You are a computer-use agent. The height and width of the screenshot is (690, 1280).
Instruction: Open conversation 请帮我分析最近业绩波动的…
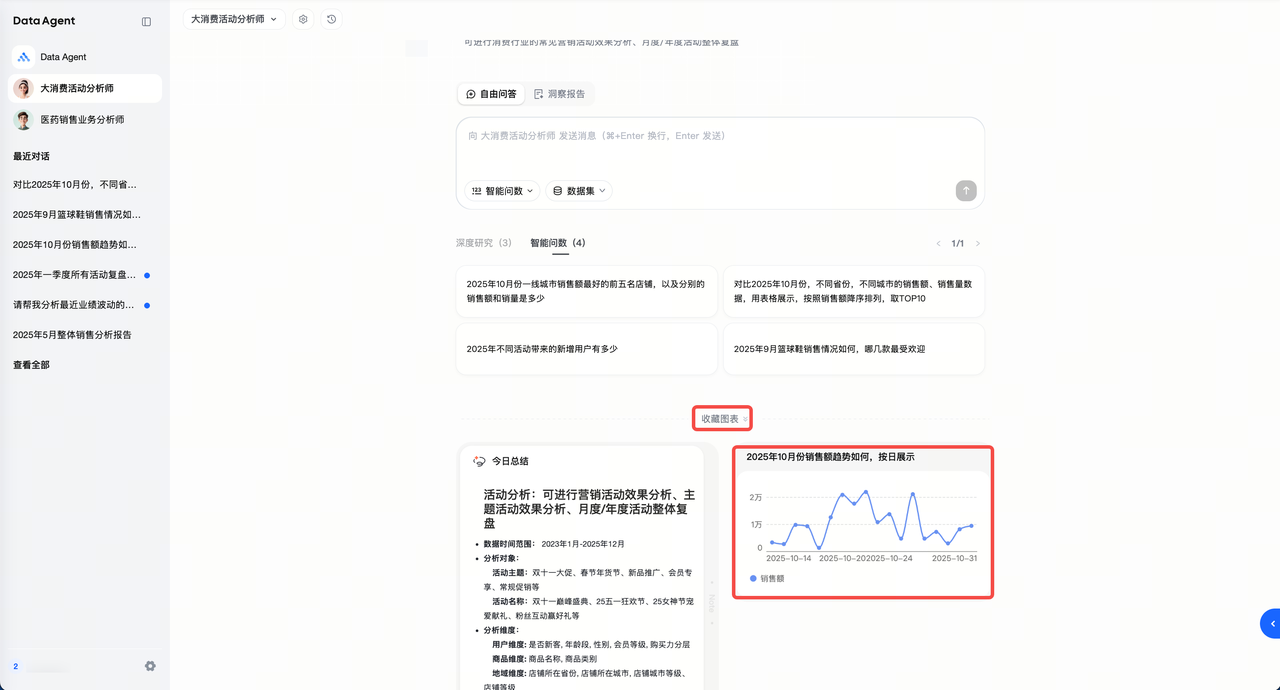coord(84,304)
